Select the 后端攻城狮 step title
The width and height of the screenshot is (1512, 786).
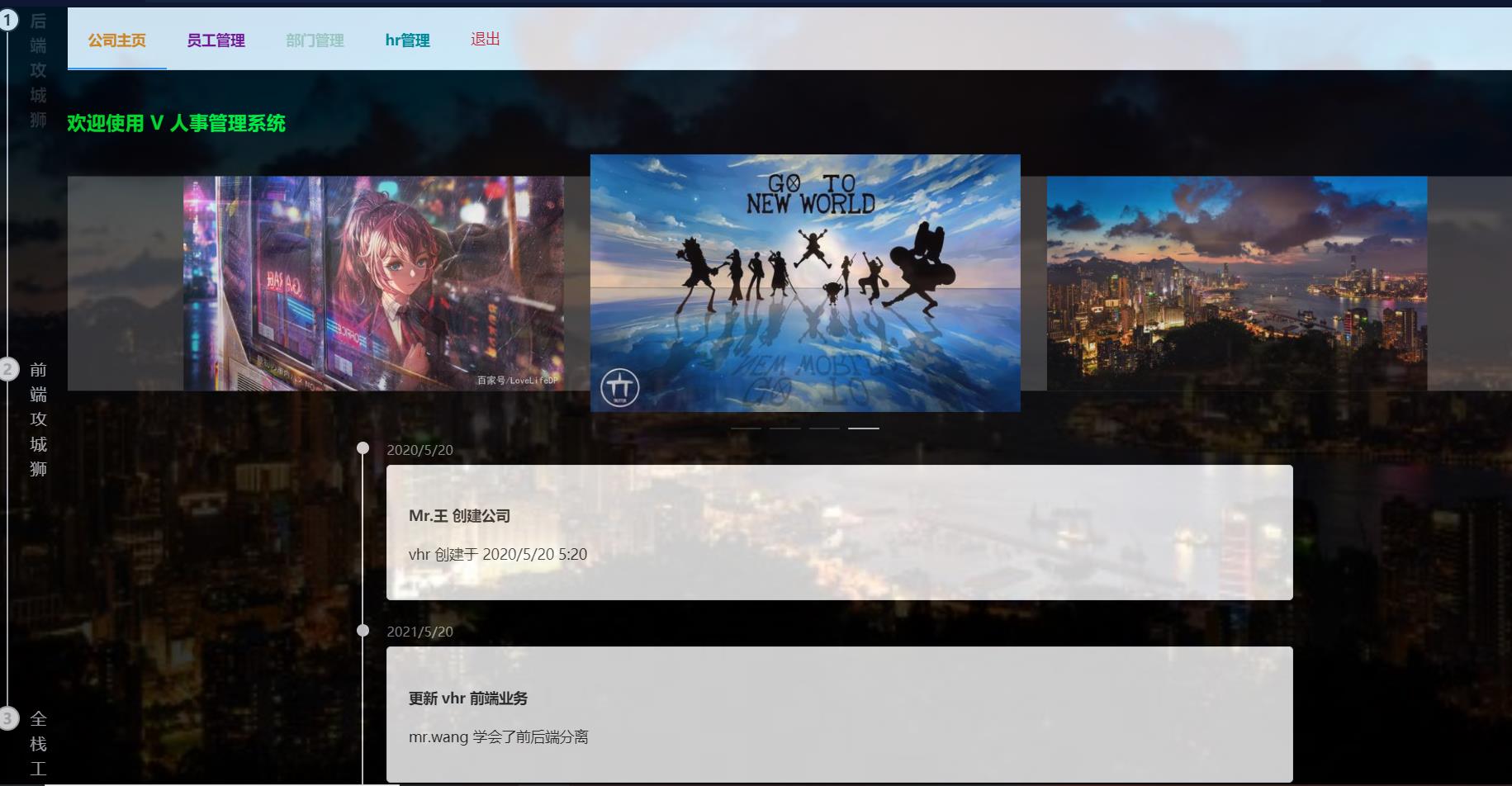[x=38, y=70]
